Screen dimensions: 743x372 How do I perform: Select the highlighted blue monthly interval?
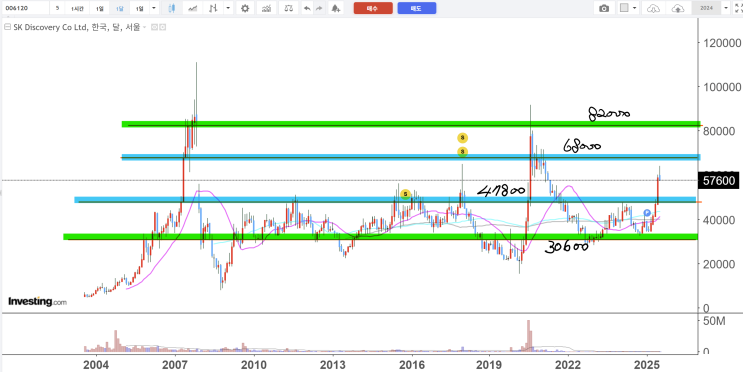click(119, 8)
